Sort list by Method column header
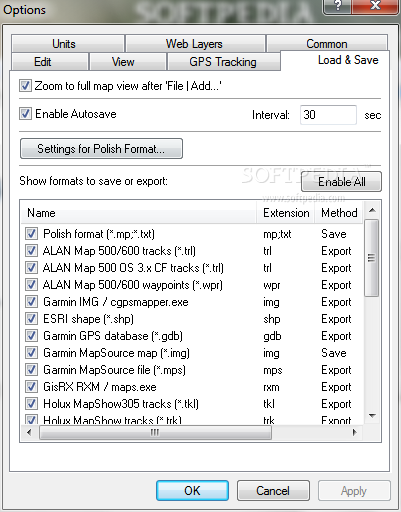401x512 pixels. (x=339, y=213)
